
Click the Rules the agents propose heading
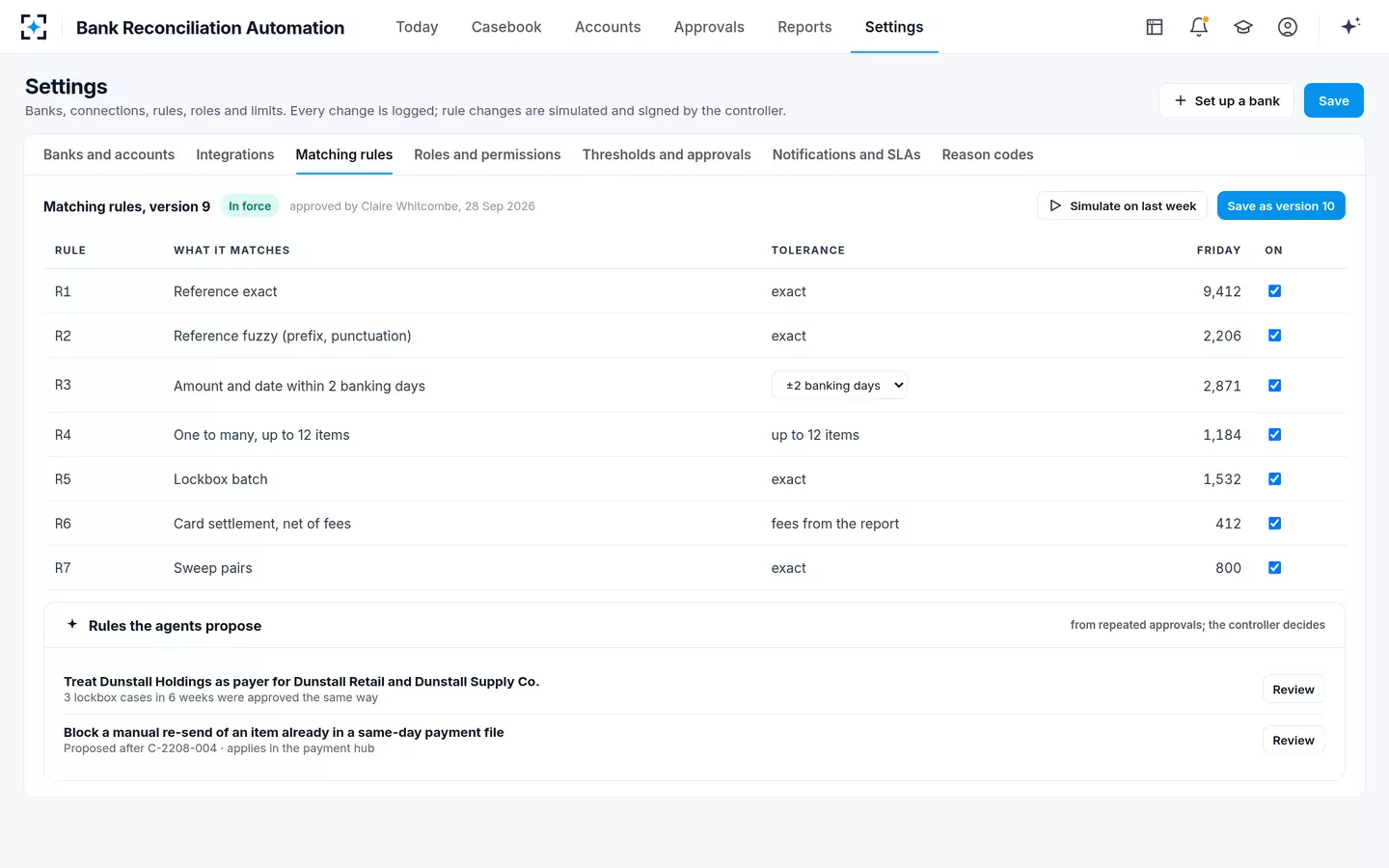175,626
